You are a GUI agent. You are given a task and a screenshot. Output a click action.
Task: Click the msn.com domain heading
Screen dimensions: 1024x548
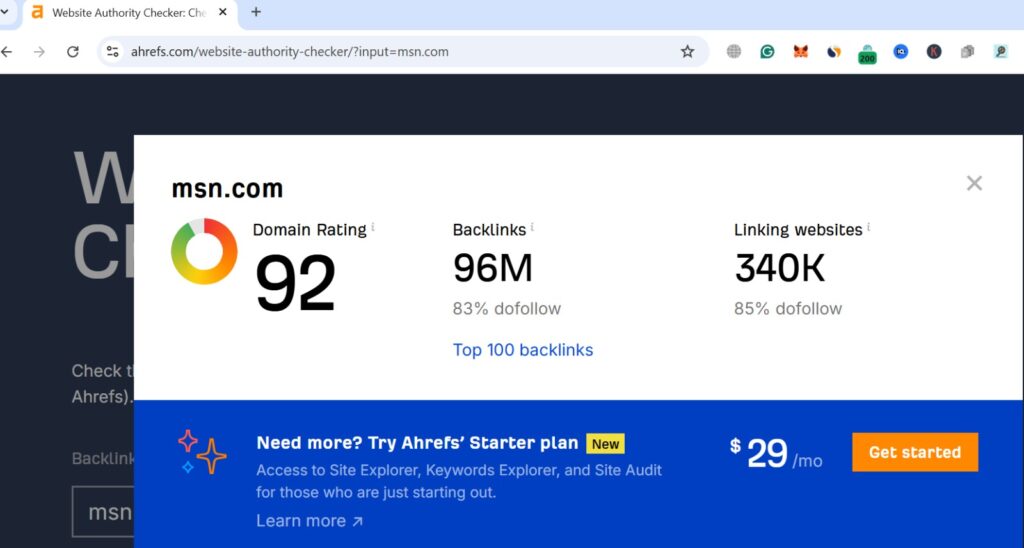coord(227,189)
